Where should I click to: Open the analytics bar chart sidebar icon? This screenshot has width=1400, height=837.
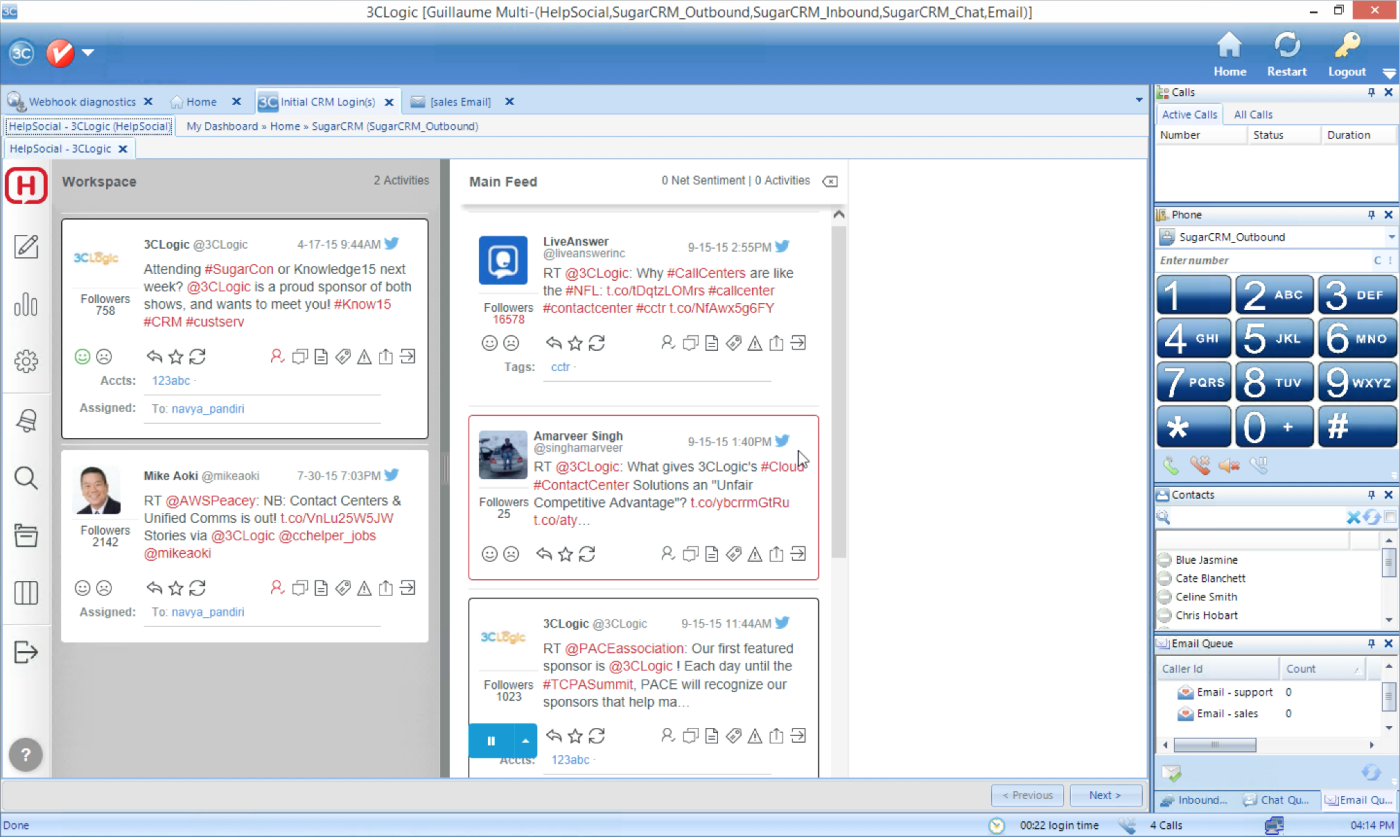(26, 304)
